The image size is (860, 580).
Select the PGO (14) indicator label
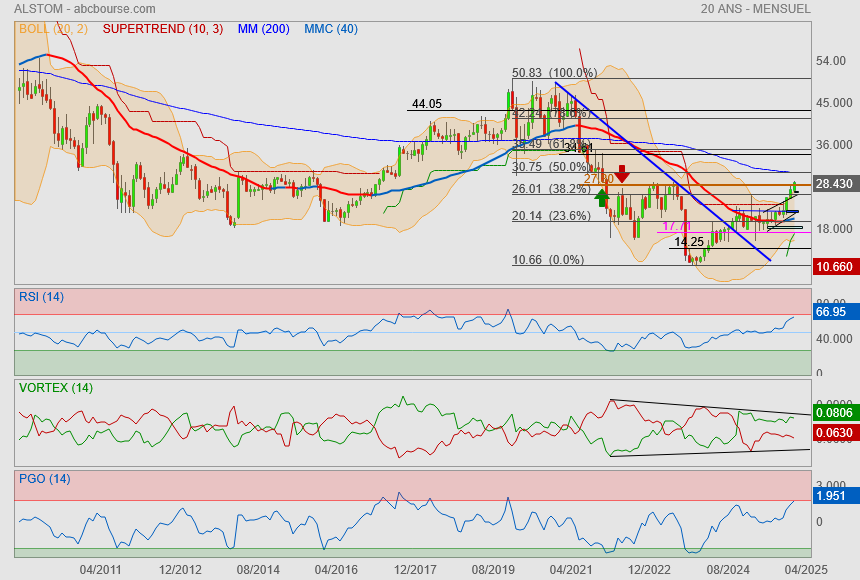(44, 479)
